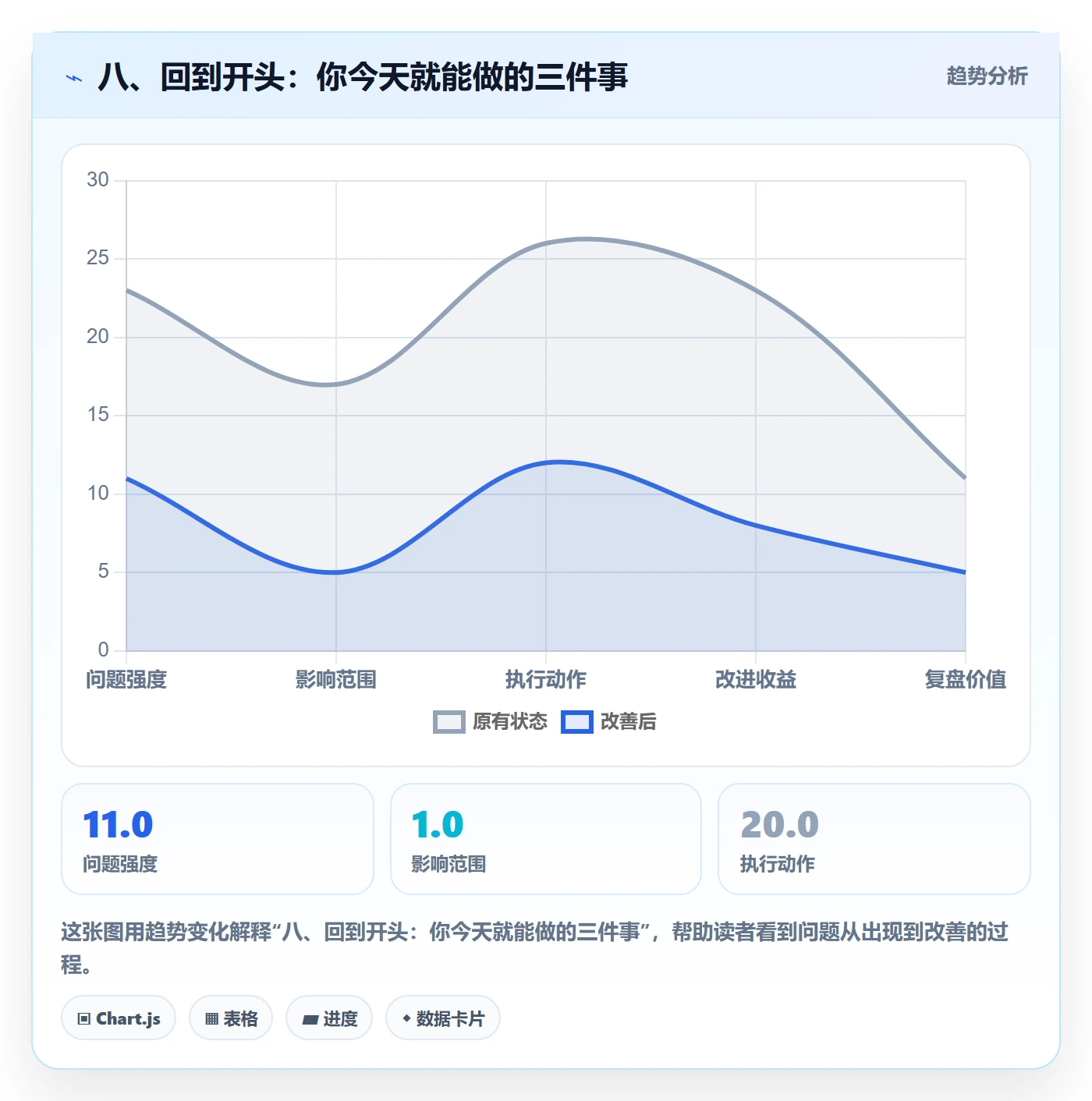Viewport: 1092px width, 1101px height.
Task: Click the 11.0 问题强度 data card
Action: [218, 839]
